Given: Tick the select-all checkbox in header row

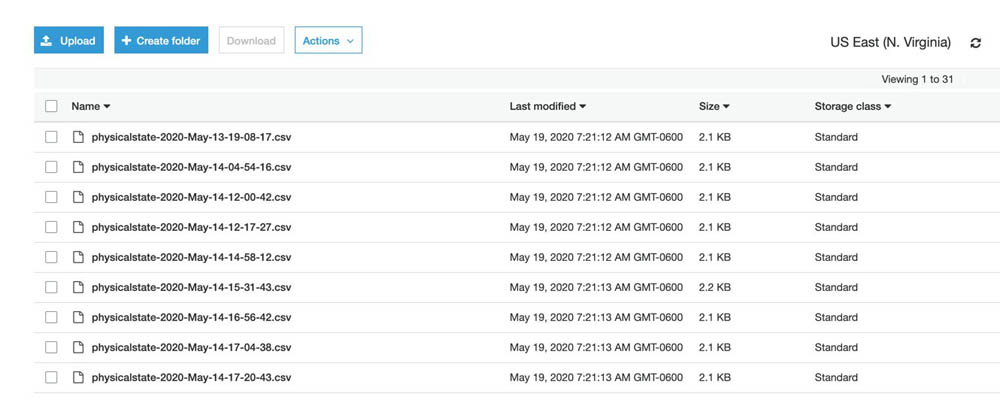Looking at the screenshot, I should 51,107.
